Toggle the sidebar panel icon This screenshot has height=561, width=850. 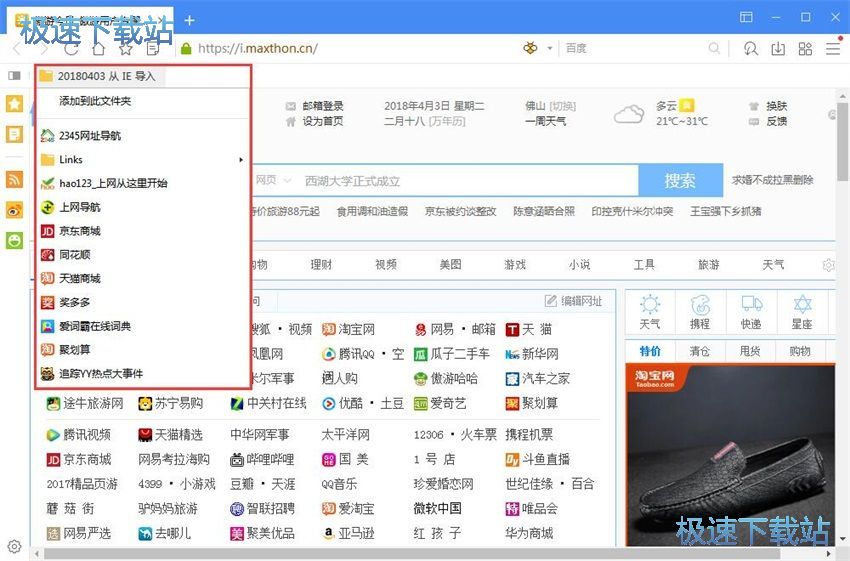[x=15, y=75]
